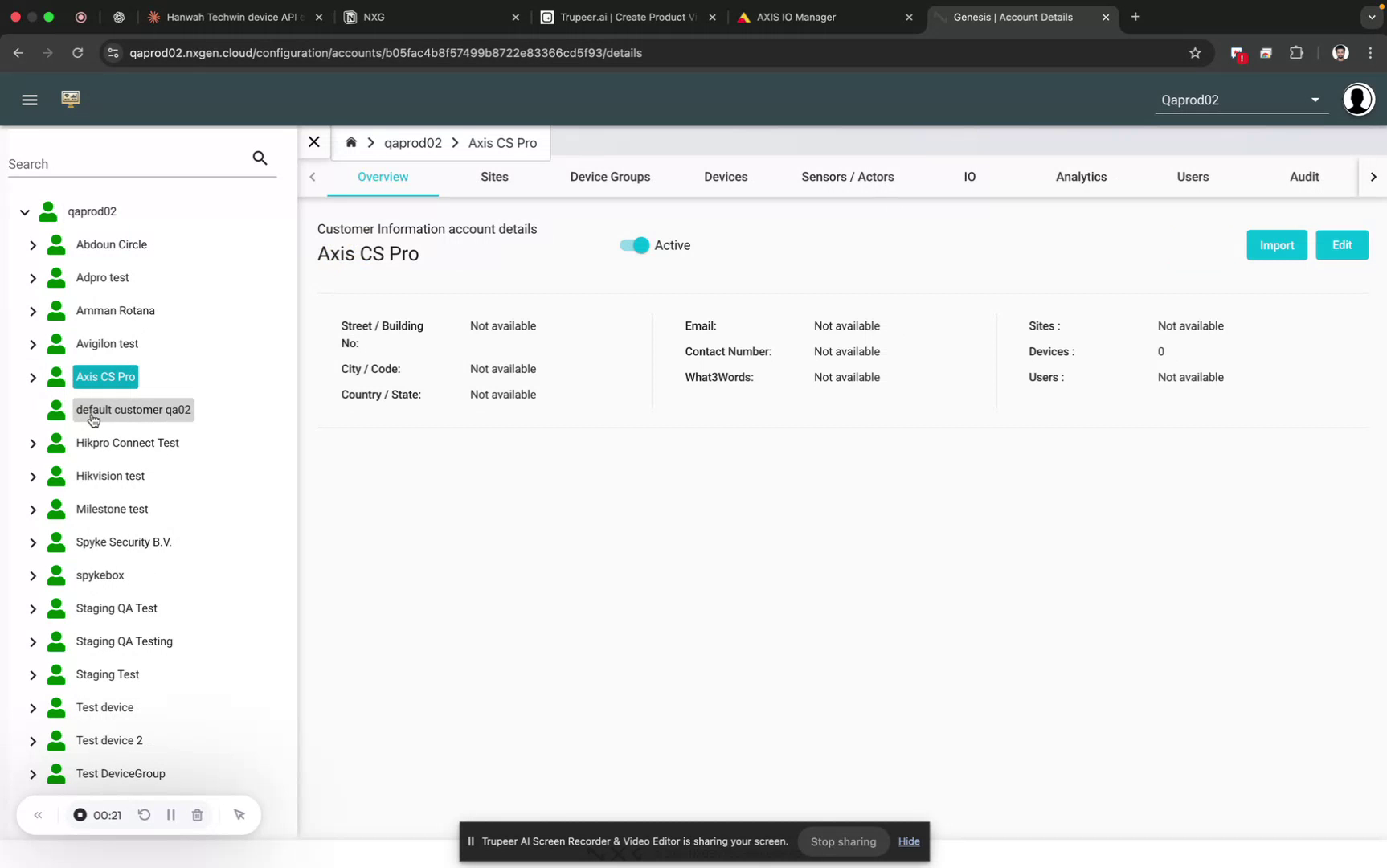Screen dimensions: 1387x868
Task: Open the Qaprod02 account dropdown
Action: tap(1315, 100)
